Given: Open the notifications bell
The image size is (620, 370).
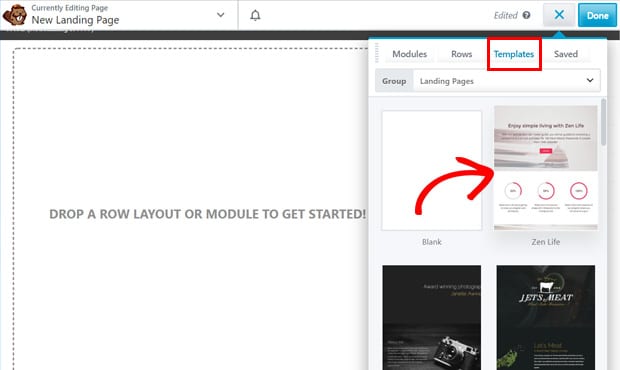Looking at the screenshot, I should (x=255, y=15).
